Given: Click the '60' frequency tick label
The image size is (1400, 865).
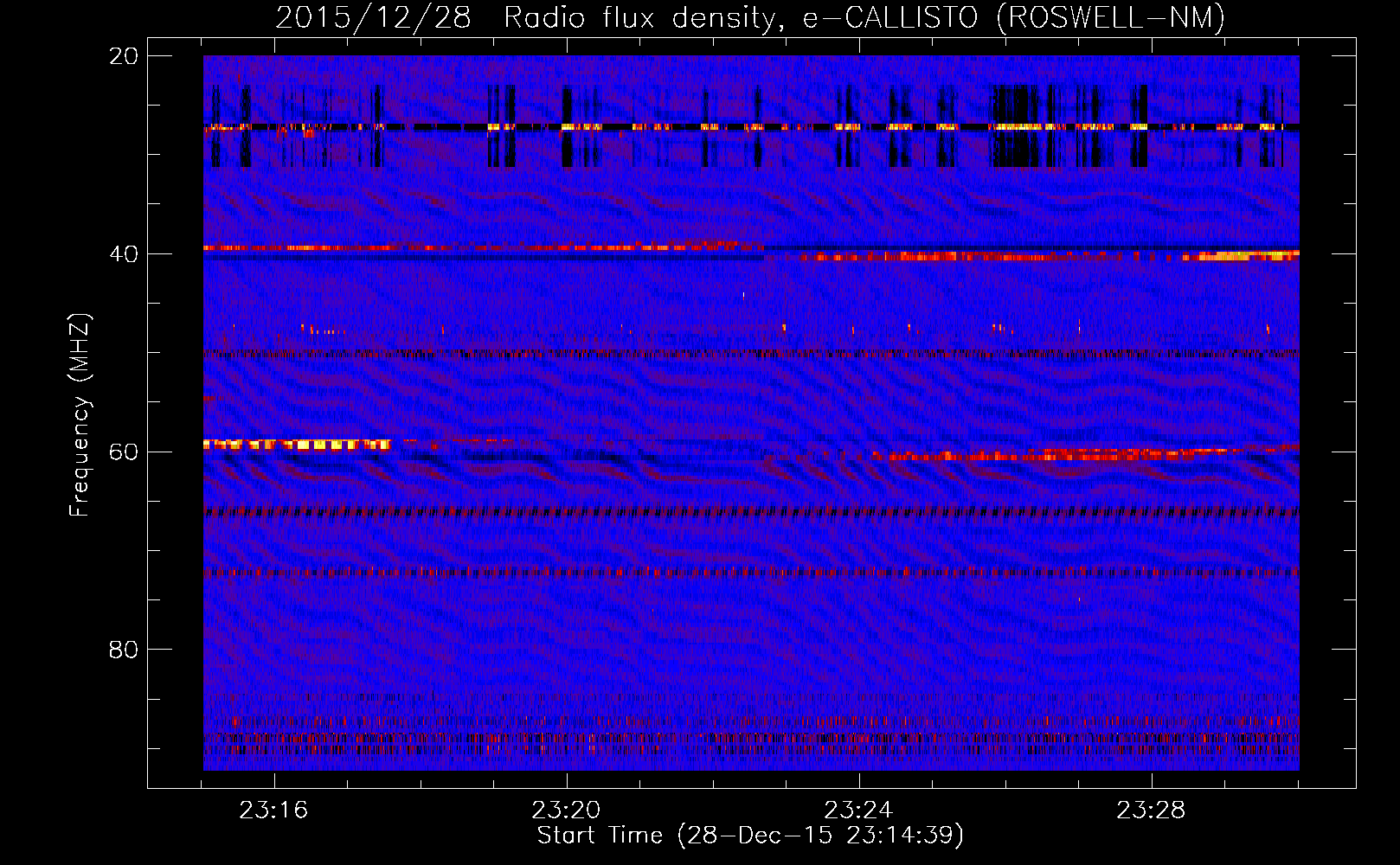Looking at the screenshot, I should point(124,452).
